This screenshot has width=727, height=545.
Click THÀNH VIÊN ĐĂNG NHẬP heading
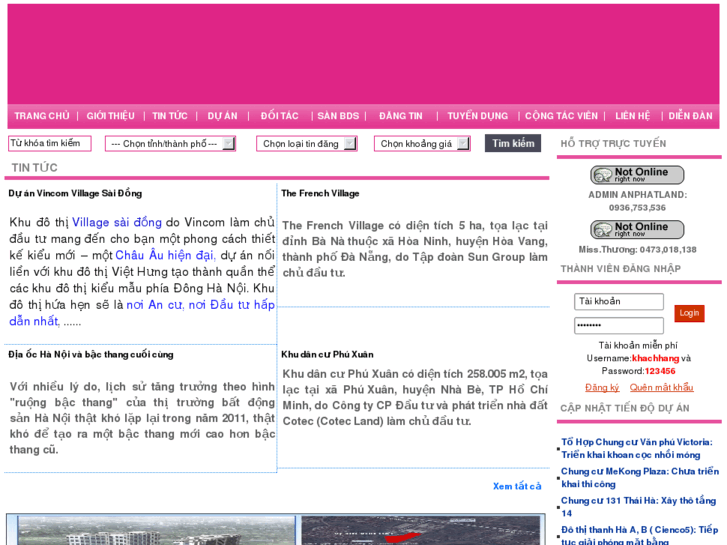tap(620, 269)
